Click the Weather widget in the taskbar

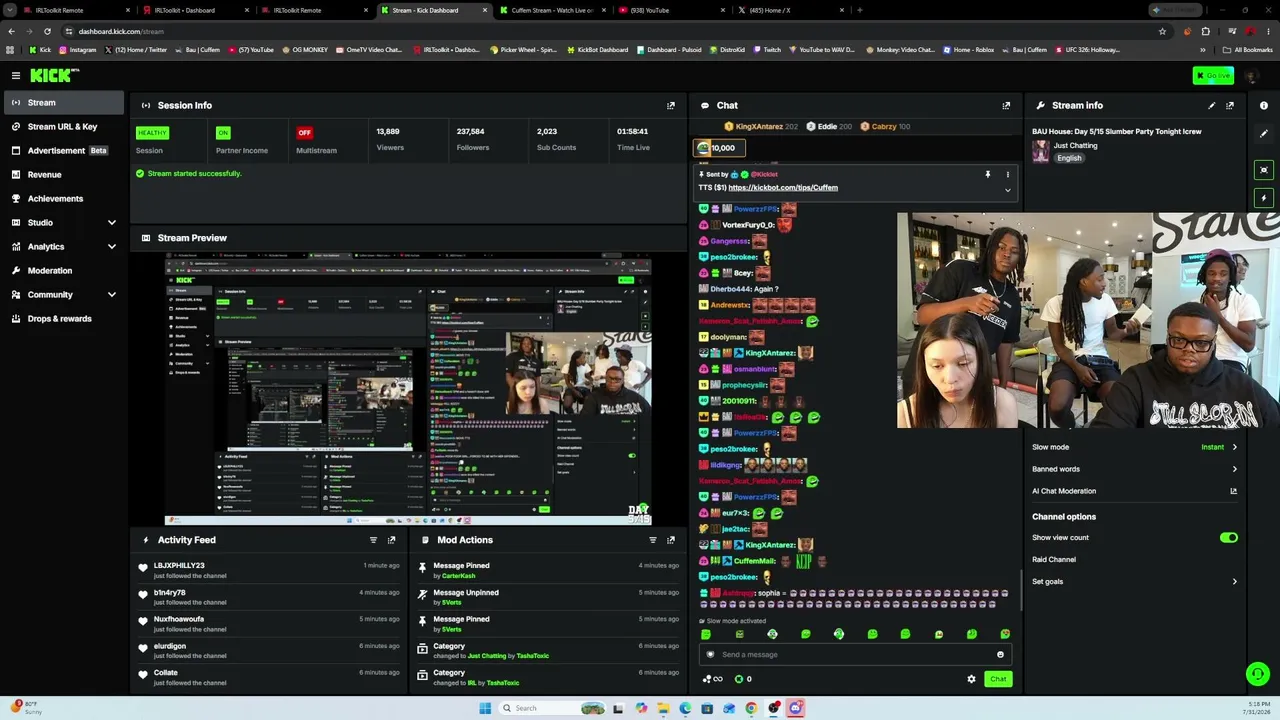[25, 708]
